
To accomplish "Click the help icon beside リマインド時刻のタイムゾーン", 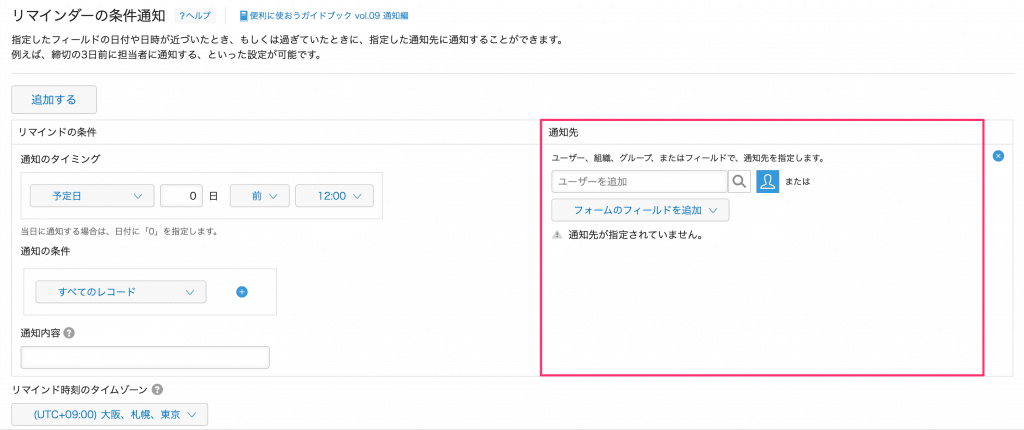I will coord(158,390).
